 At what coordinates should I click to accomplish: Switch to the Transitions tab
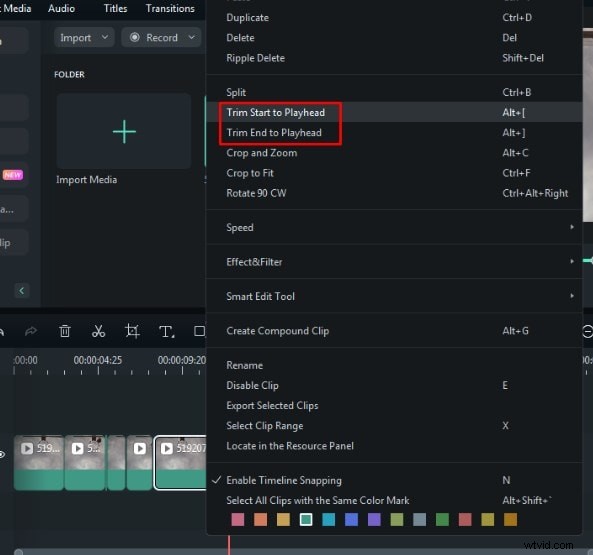tap(170, 8)
